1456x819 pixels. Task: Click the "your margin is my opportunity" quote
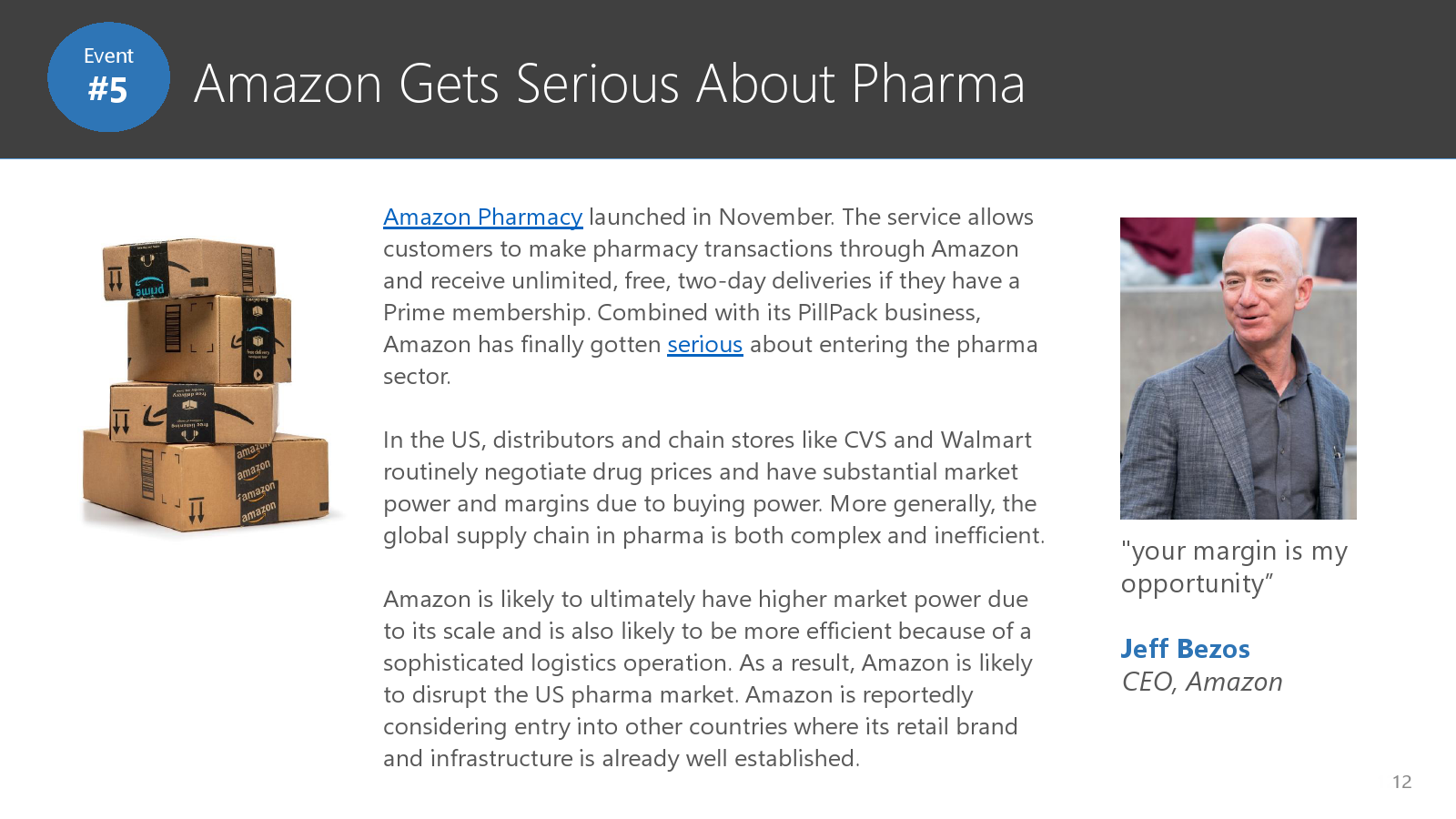point(1233,567)
